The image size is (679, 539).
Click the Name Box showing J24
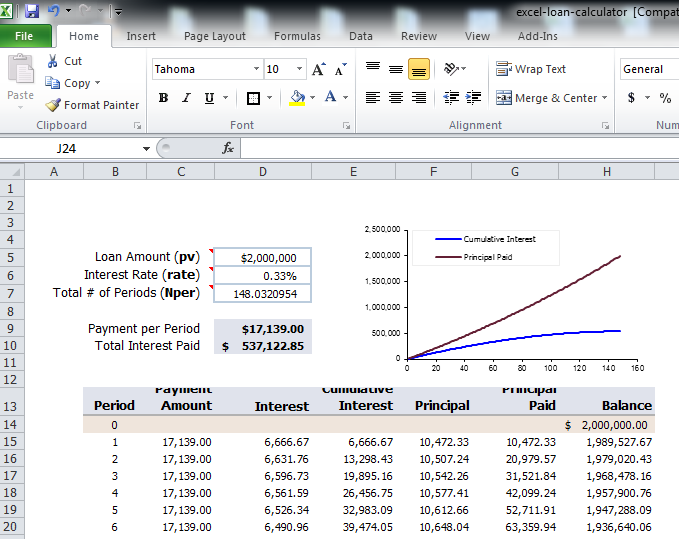pos(69,148)
